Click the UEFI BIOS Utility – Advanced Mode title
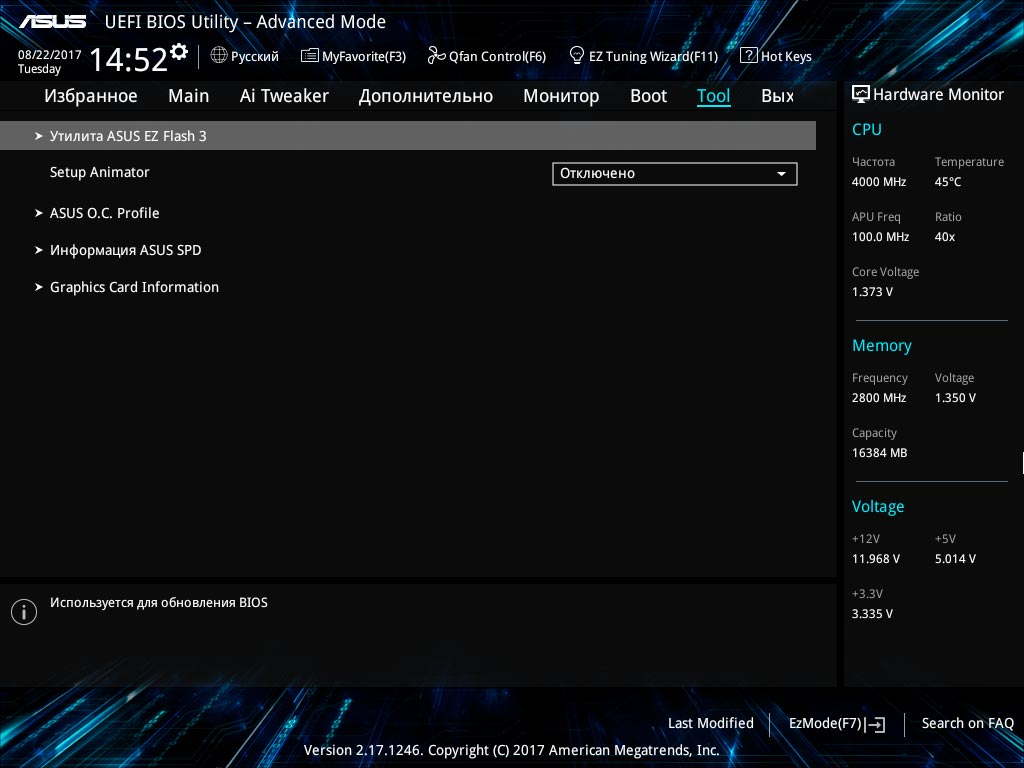Screen dimensions: 1024x768 245,22
